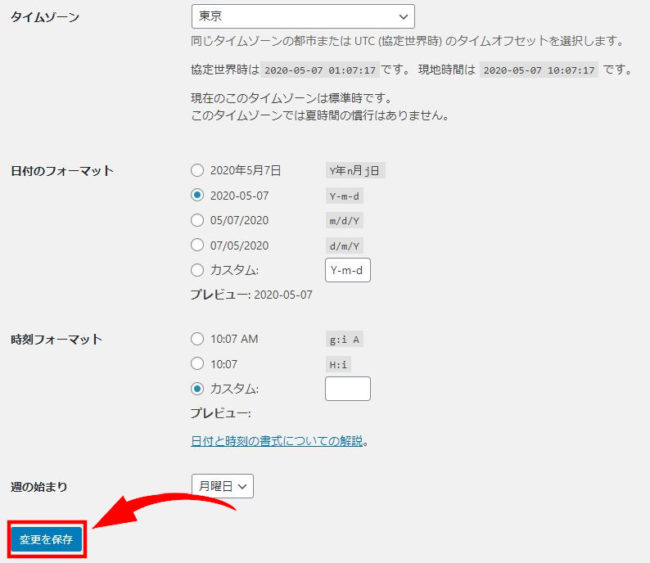Choose the 24-hour 10:07 time format radio
Screen dimensions: 650x563
[197, 365]
